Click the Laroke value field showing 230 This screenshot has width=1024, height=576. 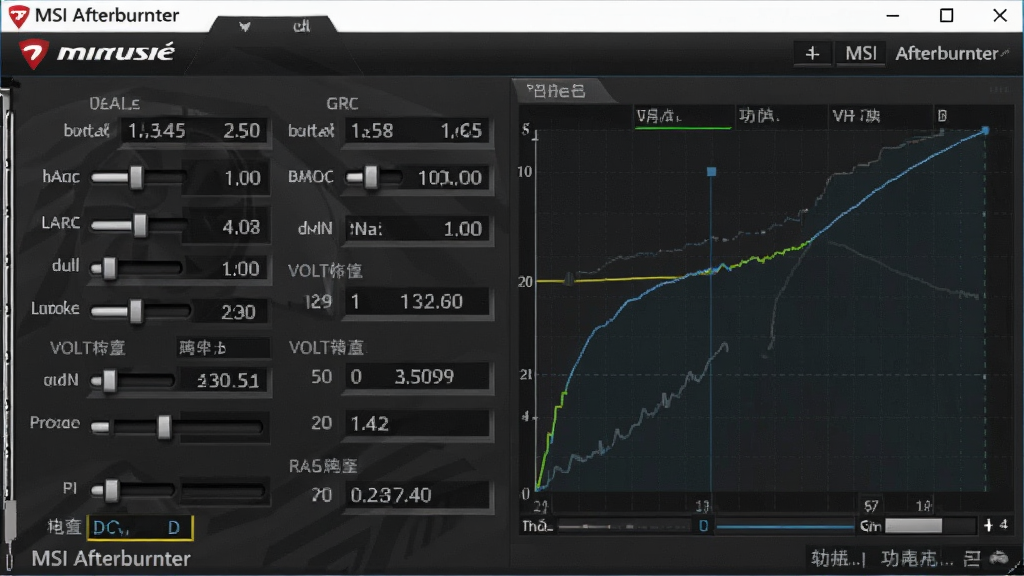click(x=226, y=312)
